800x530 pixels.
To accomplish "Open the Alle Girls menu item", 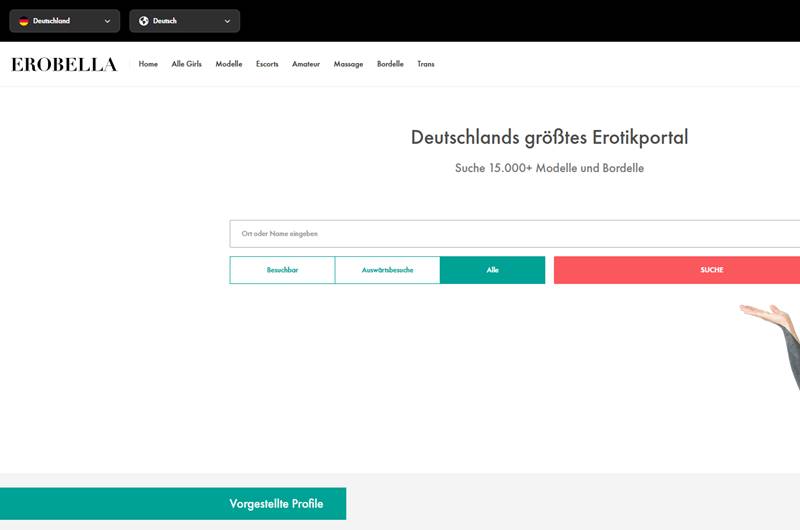I will tap(187, 64).
